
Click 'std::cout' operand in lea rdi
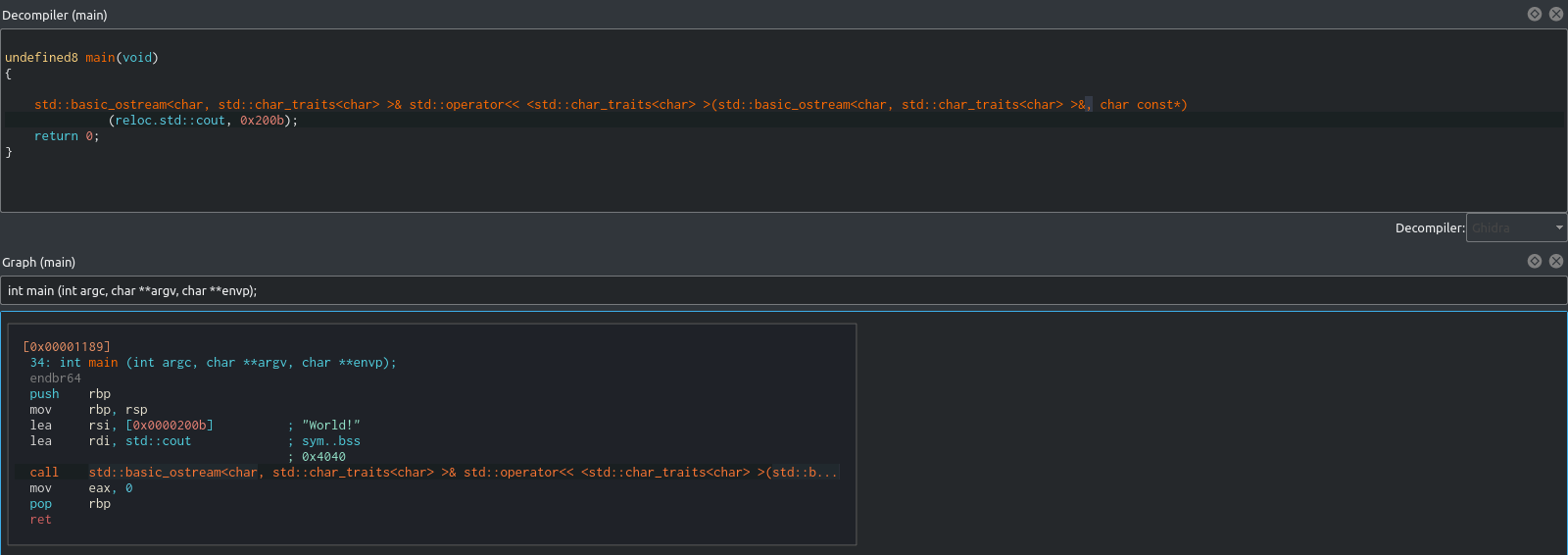pyautogui.click(x=158, y=441)
